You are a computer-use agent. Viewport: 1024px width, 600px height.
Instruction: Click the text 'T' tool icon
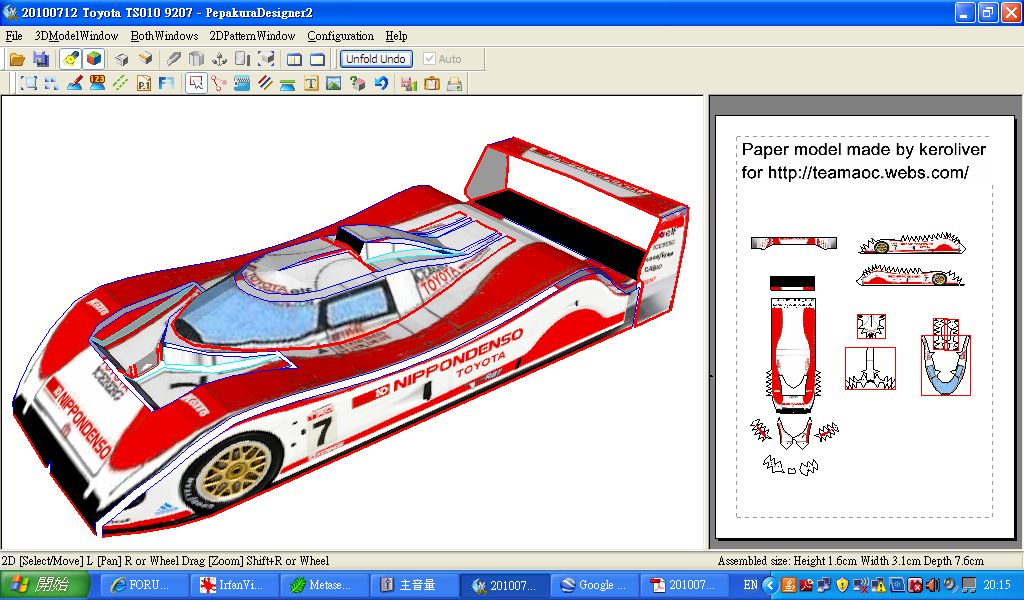pos(311,84)
